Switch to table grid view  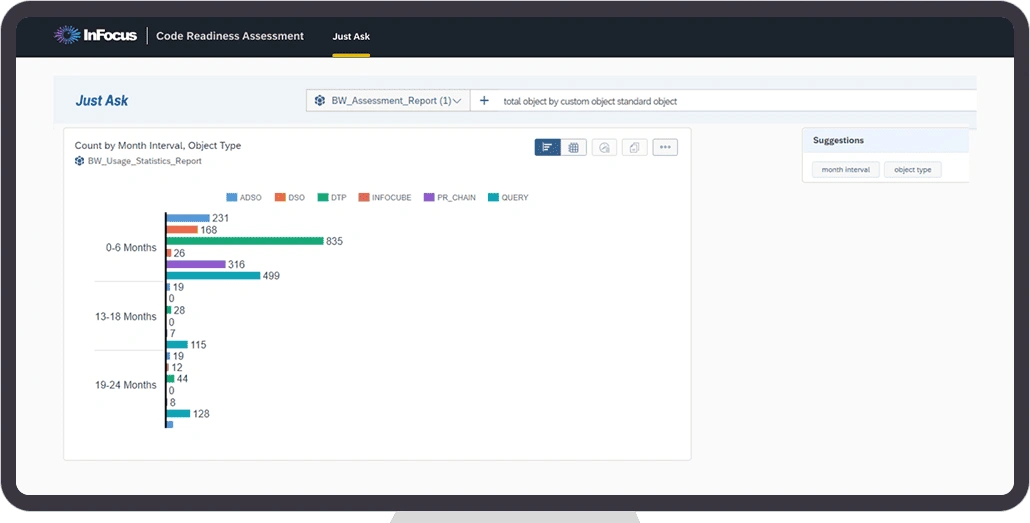coord(574,148)
